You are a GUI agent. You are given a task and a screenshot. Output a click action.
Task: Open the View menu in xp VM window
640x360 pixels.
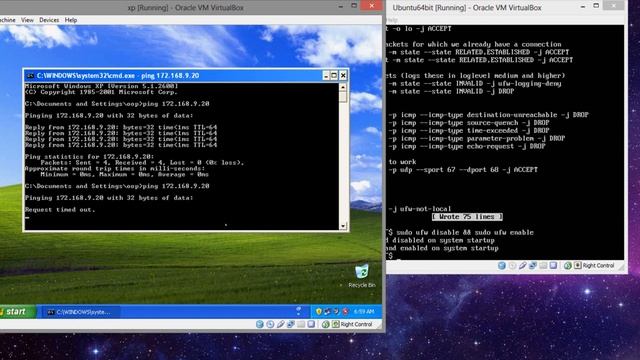(27, 20)
